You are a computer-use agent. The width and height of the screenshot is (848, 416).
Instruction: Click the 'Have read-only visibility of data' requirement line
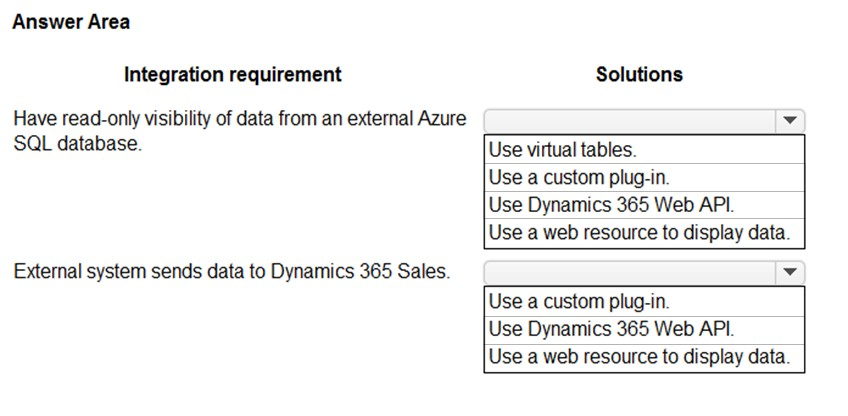[240, 118]
